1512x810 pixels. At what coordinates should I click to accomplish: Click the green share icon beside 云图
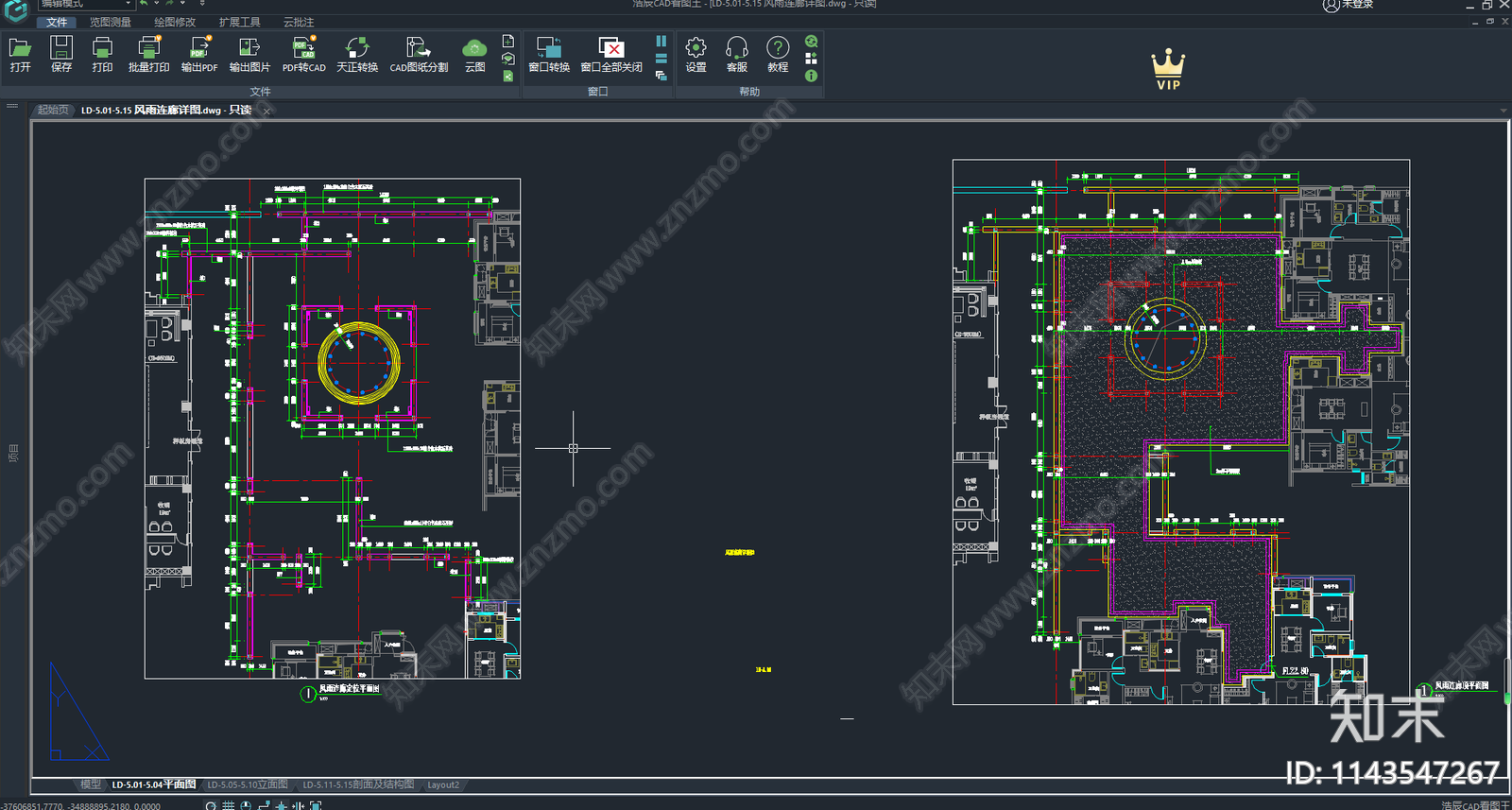pyautogui.click(x=508, y=76)
